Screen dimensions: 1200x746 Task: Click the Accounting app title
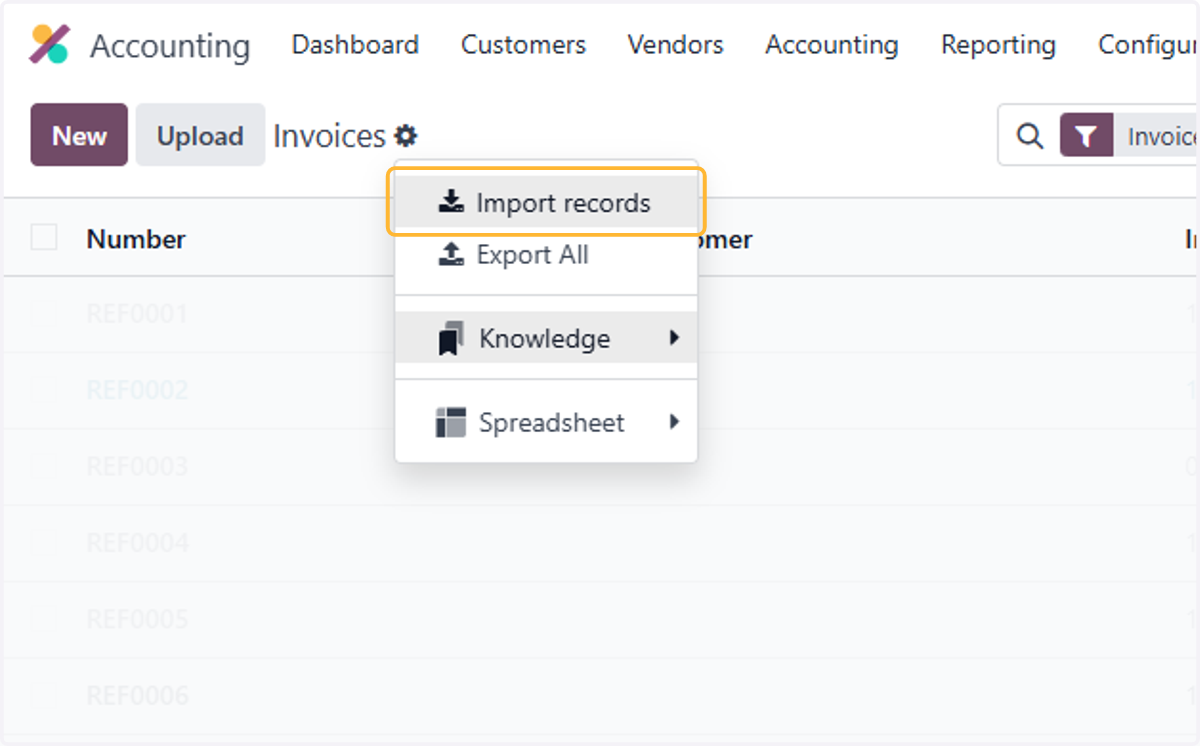point(170,46)
